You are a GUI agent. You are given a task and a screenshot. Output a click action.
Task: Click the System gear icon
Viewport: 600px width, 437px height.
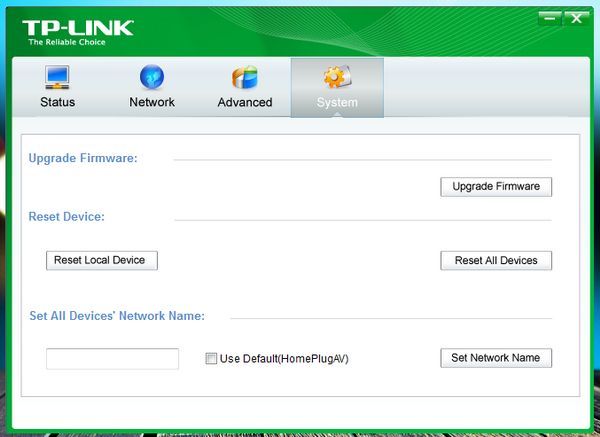click(337, 77)
